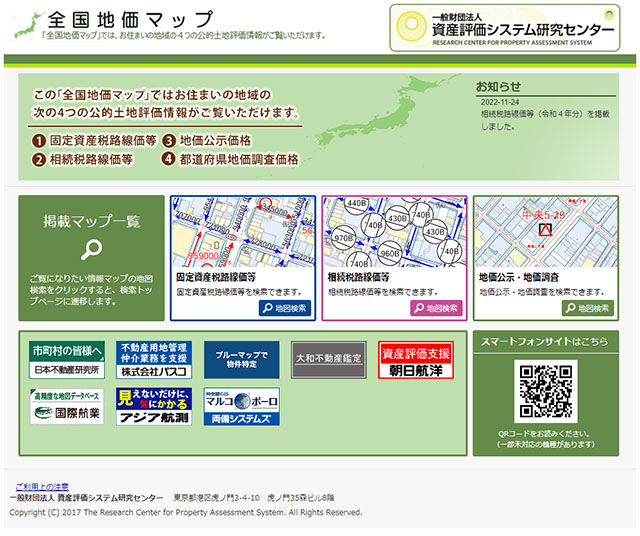Open the 国際航業 banner

(x=67, y=407)
